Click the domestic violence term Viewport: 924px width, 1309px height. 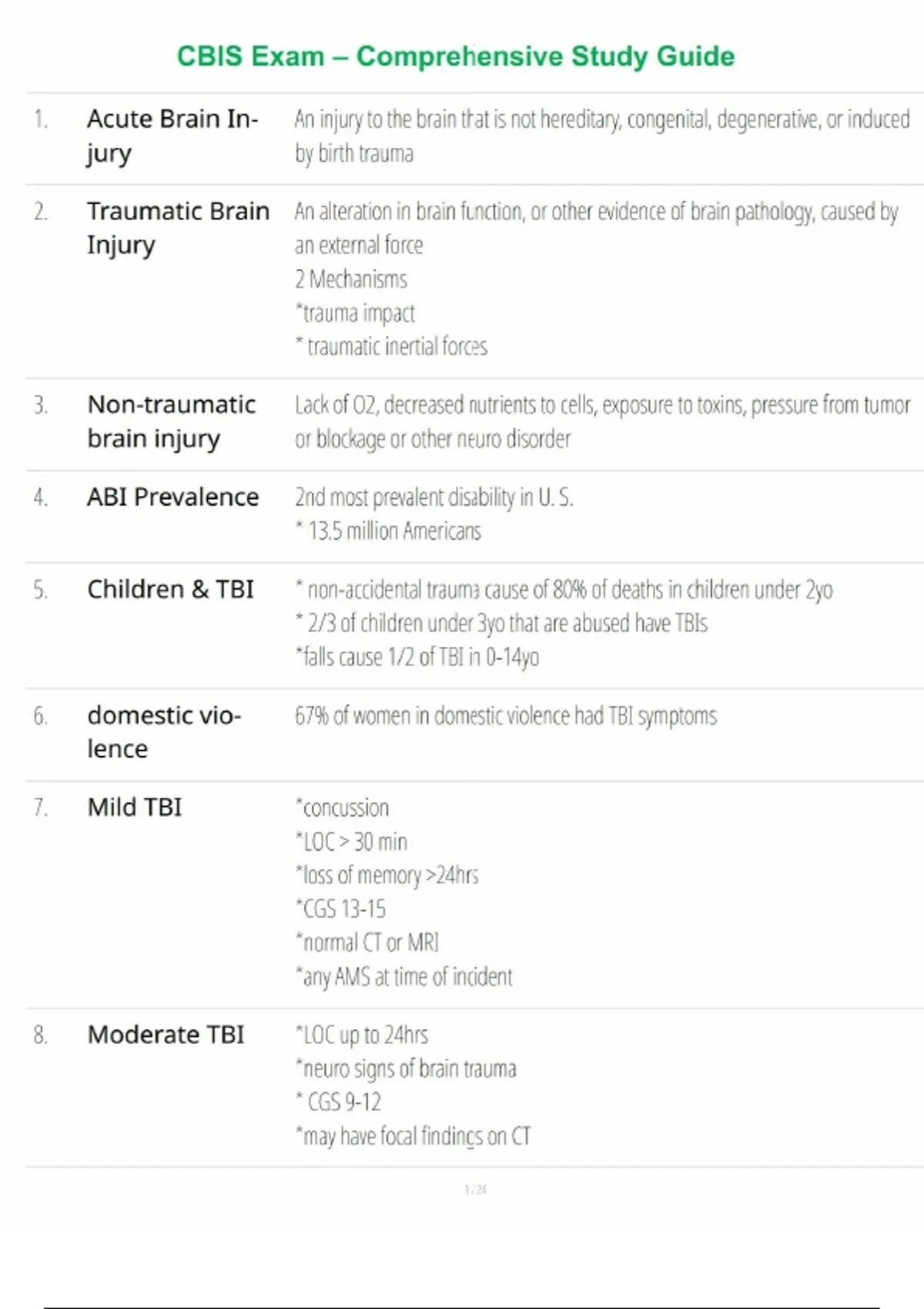point(163,731)
